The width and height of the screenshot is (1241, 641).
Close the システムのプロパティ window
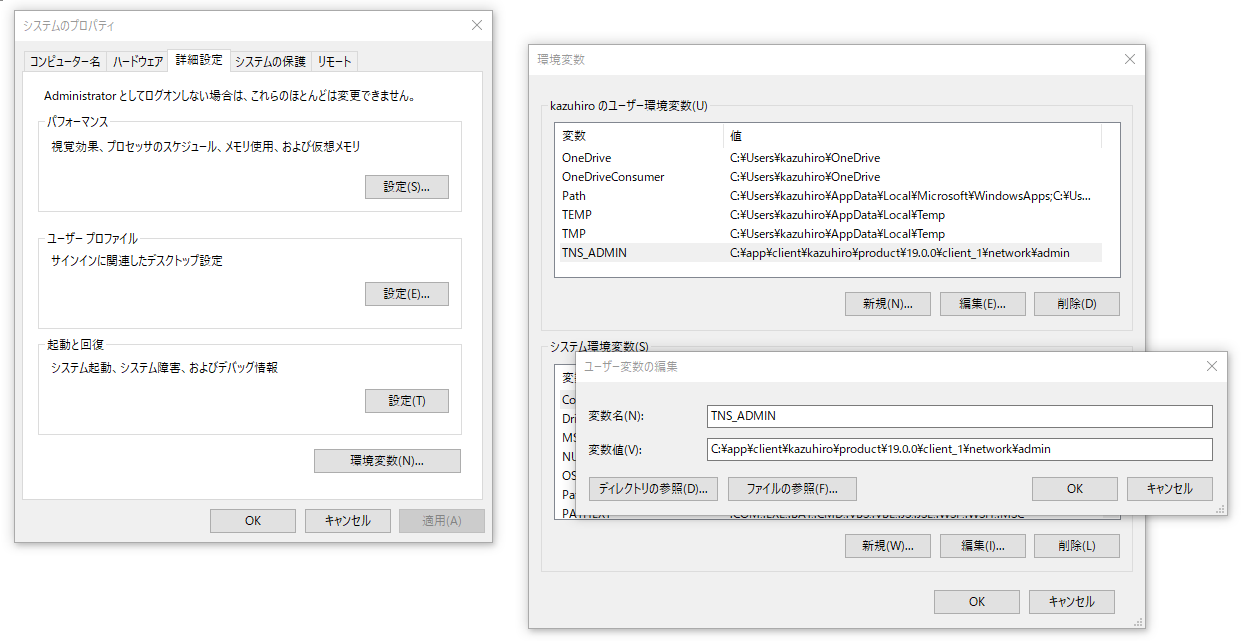point(475,25)
